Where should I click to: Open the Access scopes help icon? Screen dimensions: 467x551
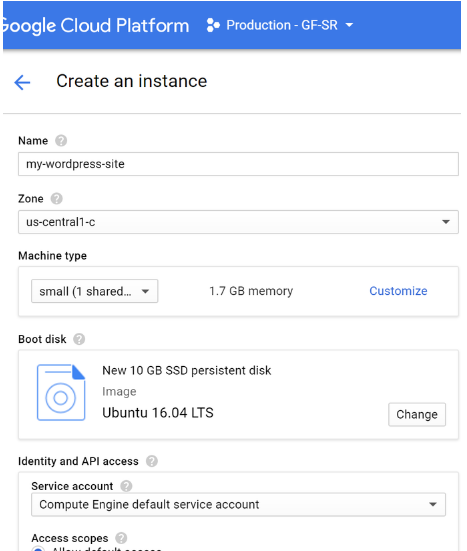coord(121,538)
